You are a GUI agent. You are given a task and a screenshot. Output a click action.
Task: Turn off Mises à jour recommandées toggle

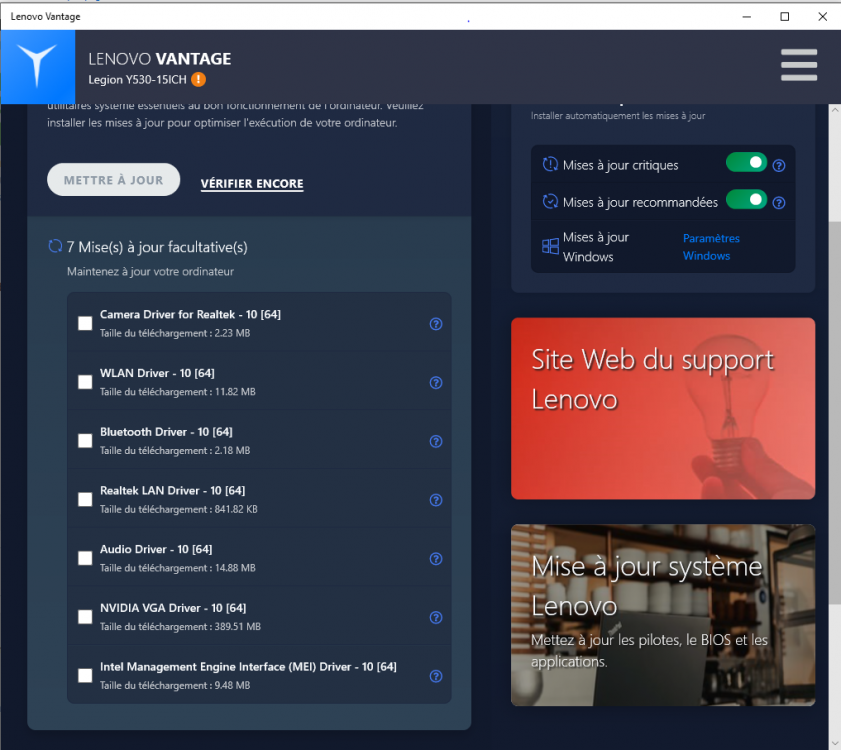pos(746,200)
